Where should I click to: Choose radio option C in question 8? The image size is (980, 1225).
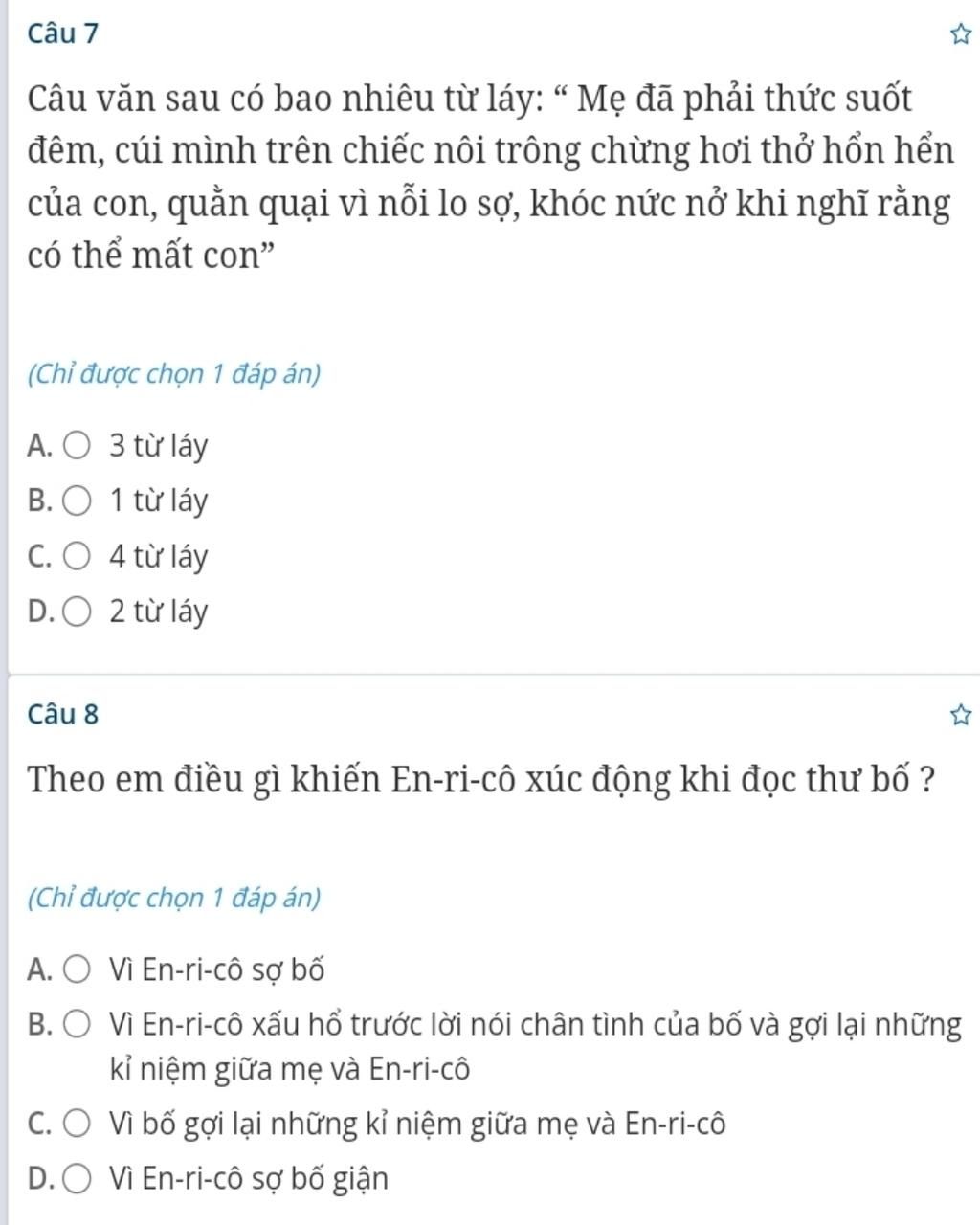pyautogui.click(x=78, y=1123)
